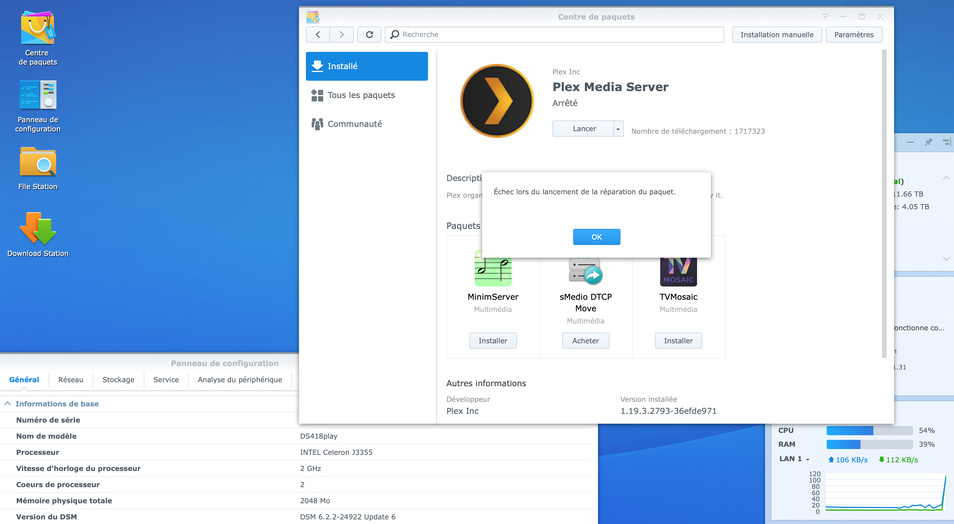Click Installer under TVMosaic
The height and width of the screenshot is (524, 954).
pyautogui.click(x=678, y=341)
